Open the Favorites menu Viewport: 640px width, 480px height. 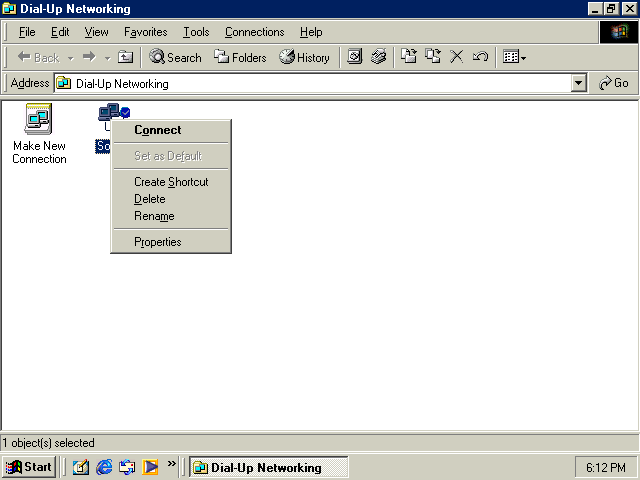[x=146, y=32]
